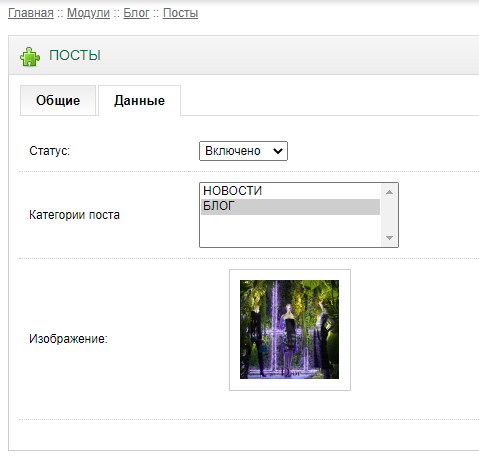Screen dimensions: 479x466
Task: Click the post image thumbnail
Action: [x=289, y=329]
